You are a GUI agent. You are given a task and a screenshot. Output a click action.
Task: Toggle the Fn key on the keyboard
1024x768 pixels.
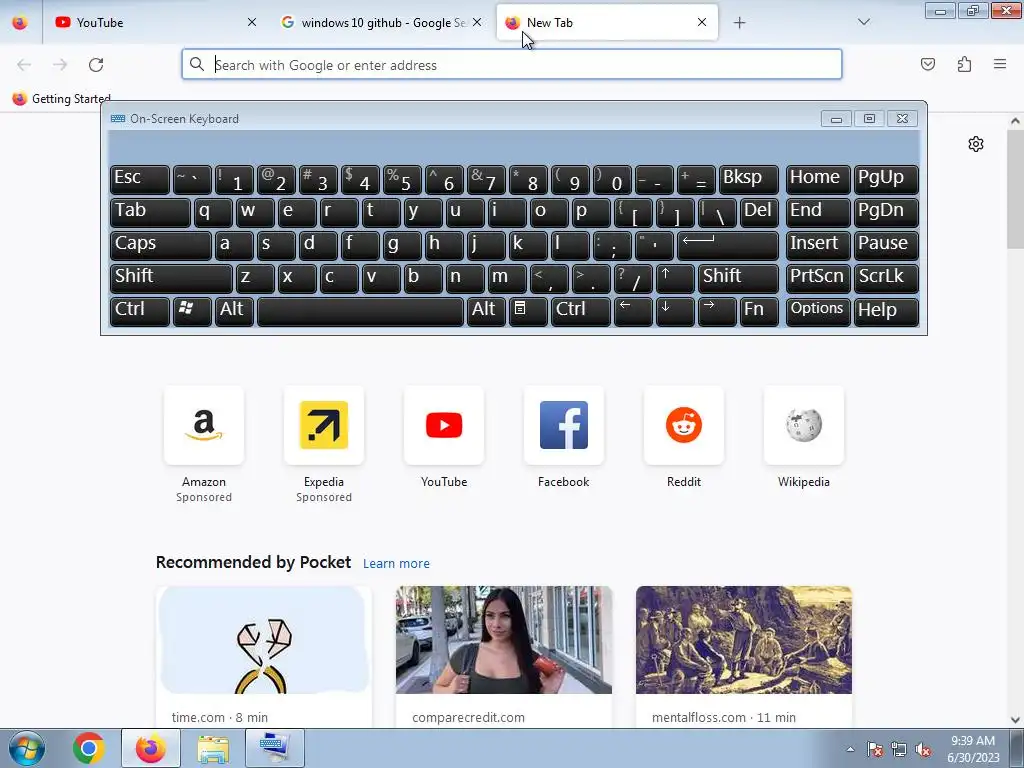click(x=759, y=310)
